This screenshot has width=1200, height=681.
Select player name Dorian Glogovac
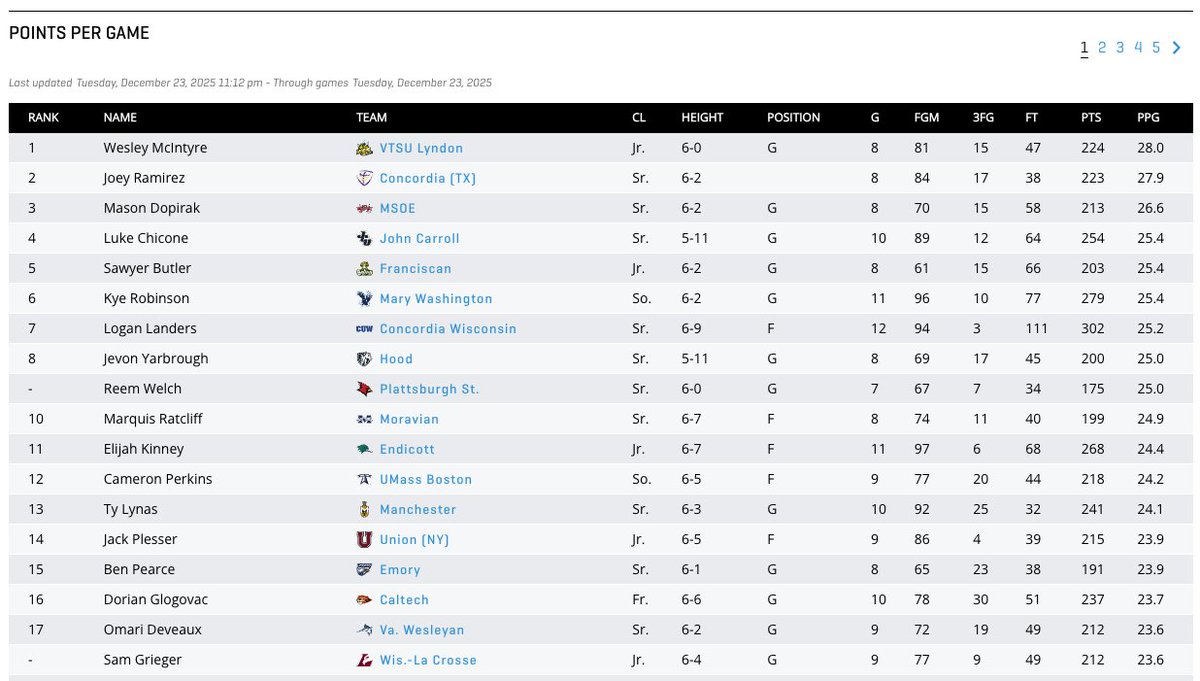[155, 599]
